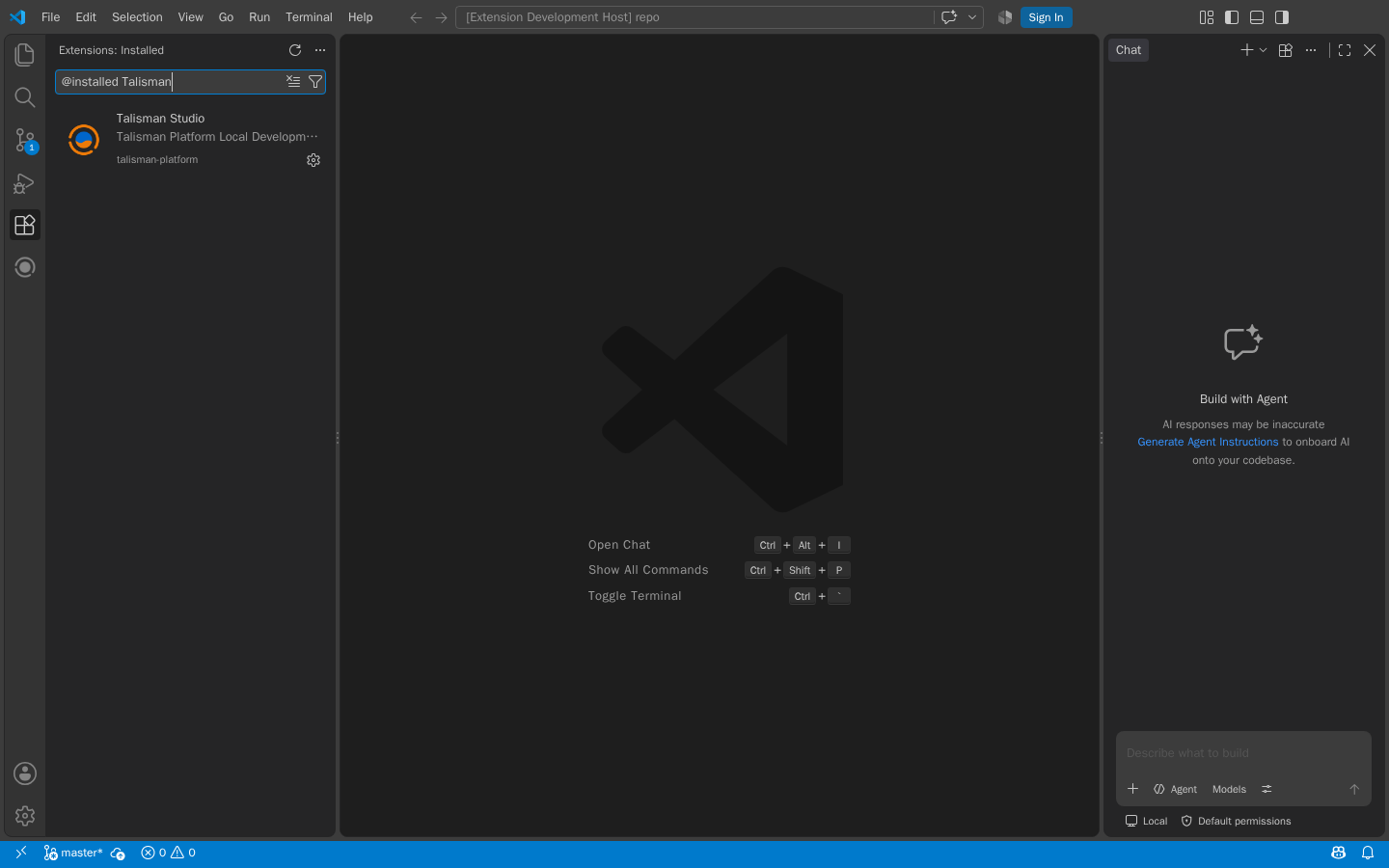Open Talisman Studio's manage gear
Image resolution: width=1389 pixels, height=868 pixels.
[313, 160]
